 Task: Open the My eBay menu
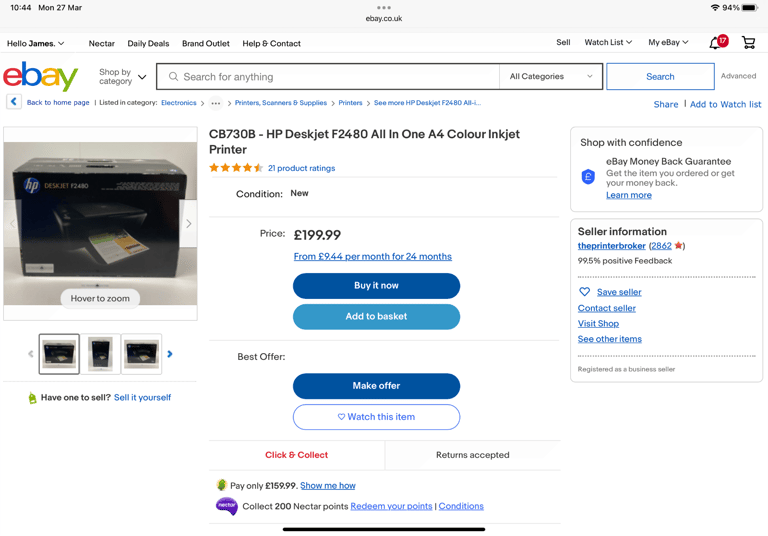[x=668, y=43]
